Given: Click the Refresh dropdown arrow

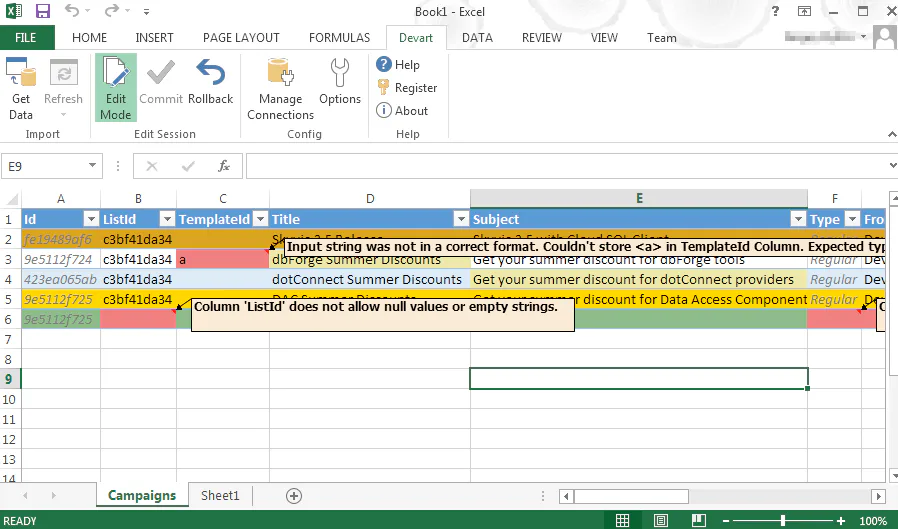Looking at the screenshot, I should [x=64, y=115].
